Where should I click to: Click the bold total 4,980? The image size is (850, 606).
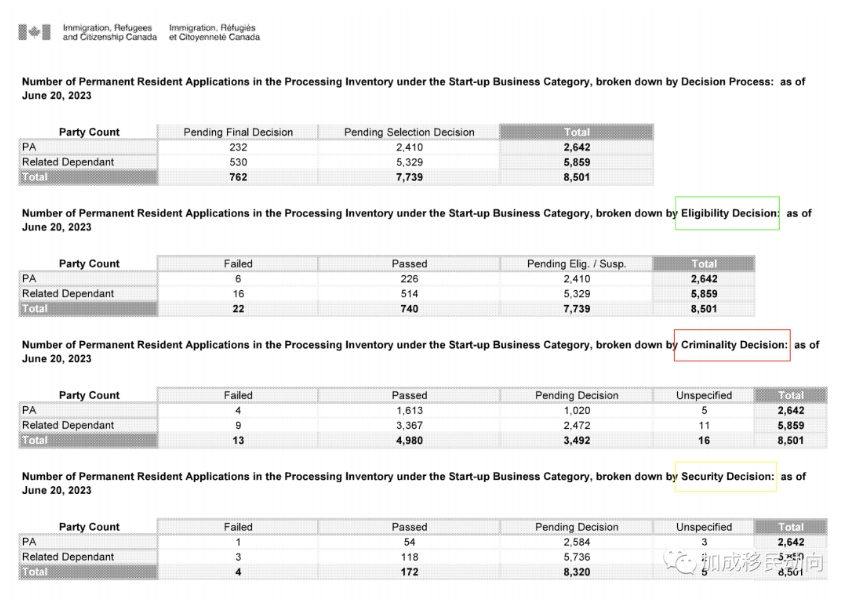409,441
